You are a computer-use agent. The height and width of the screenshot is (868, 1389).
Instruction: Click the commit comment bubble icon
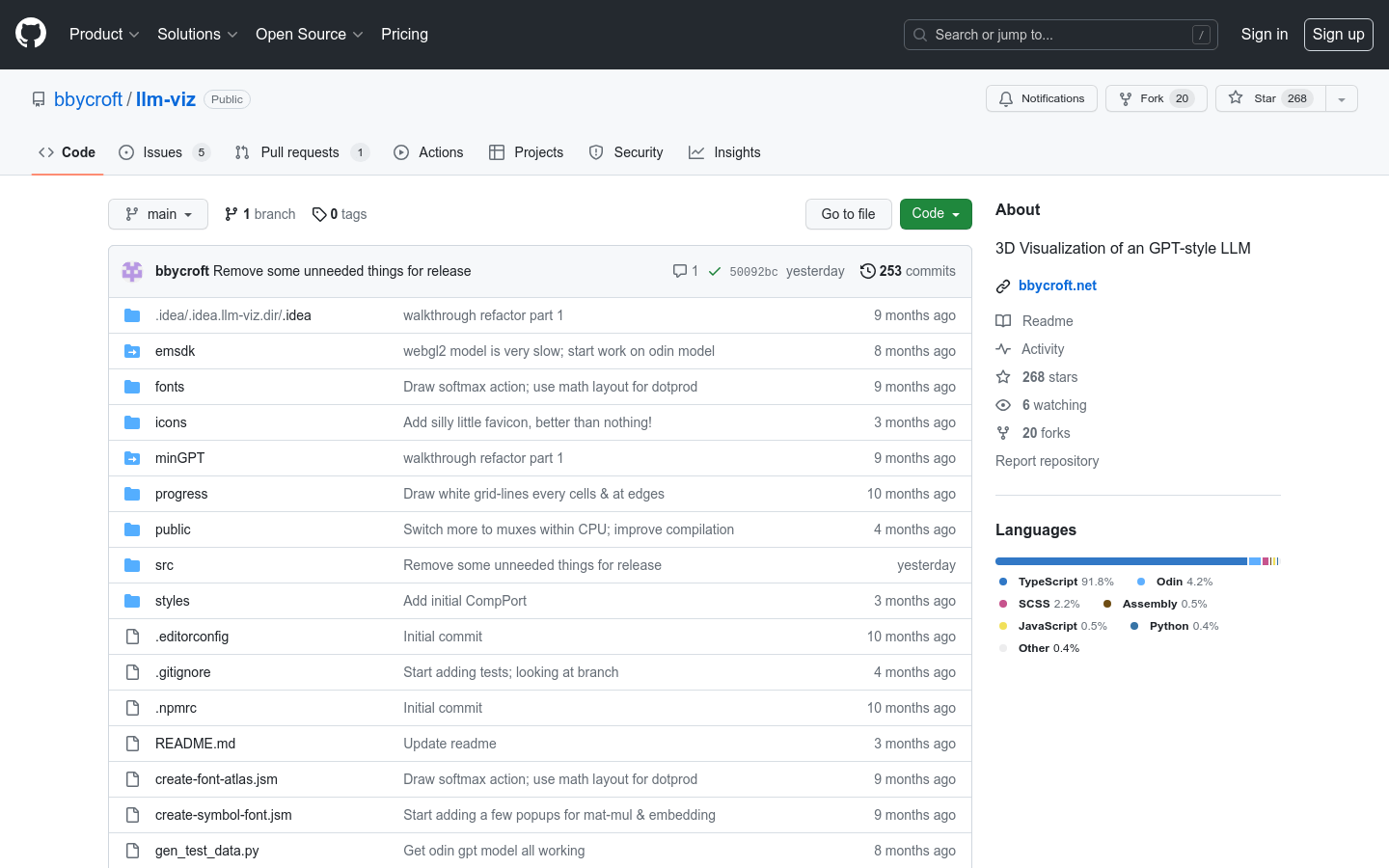(680, 271)
